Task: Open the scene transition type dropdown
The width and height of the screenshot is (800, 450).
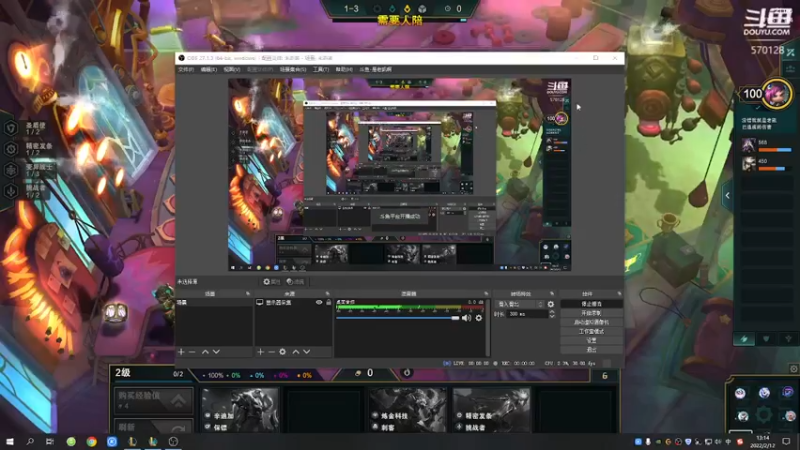Action: (519, 304)
